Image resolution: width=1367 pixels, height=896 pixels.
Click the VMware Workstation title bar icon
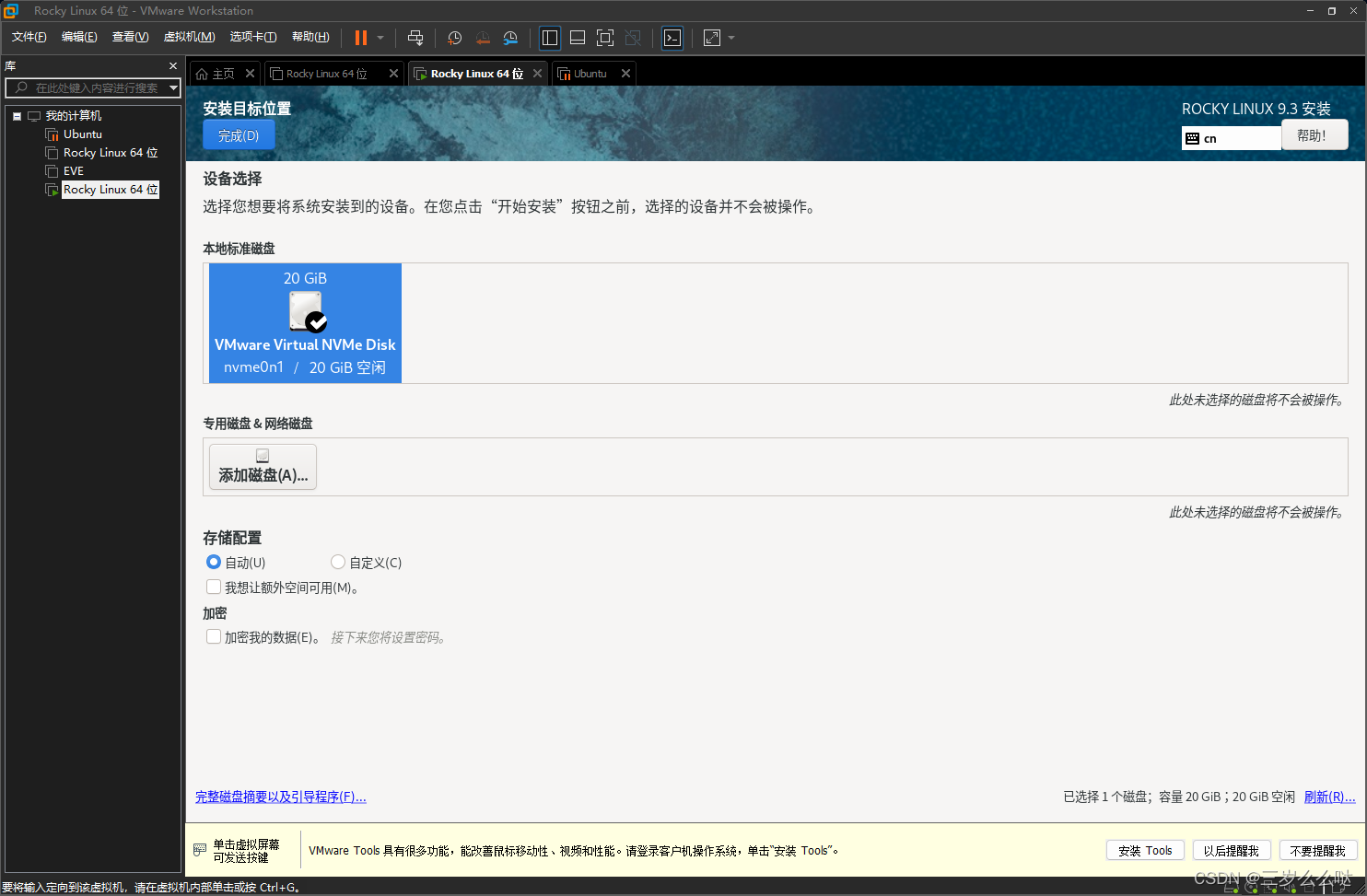pyautogui.click(x=11, y=10)
